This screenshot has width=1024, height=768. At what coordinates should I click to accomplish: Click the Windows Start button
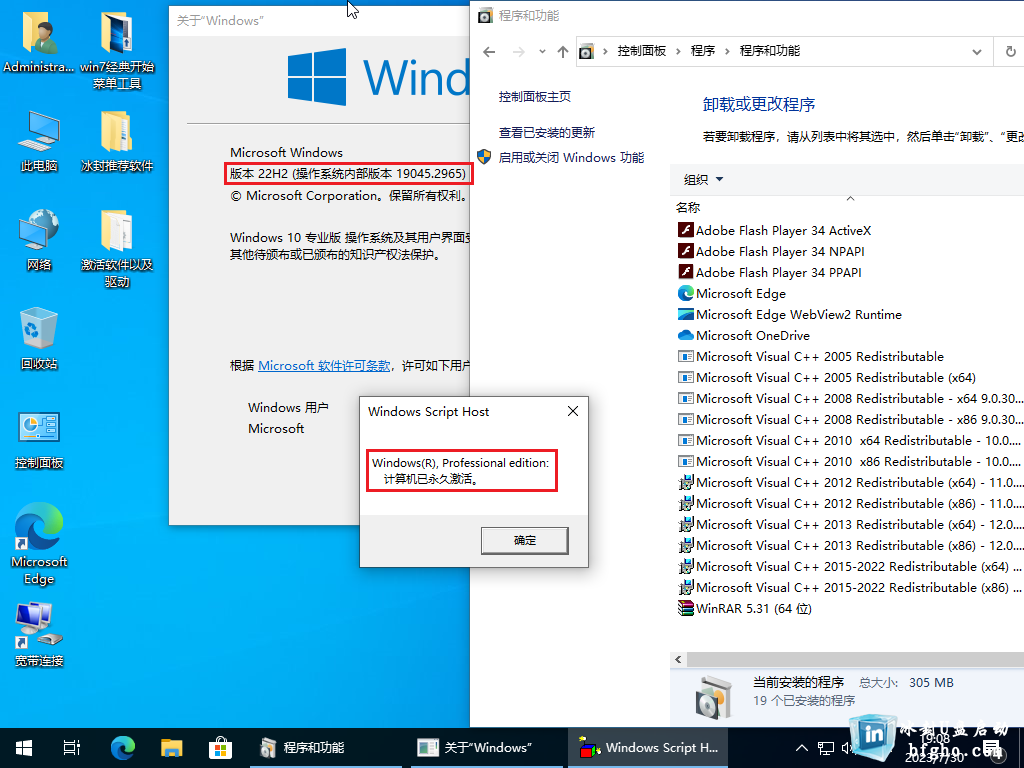(24, 747)
